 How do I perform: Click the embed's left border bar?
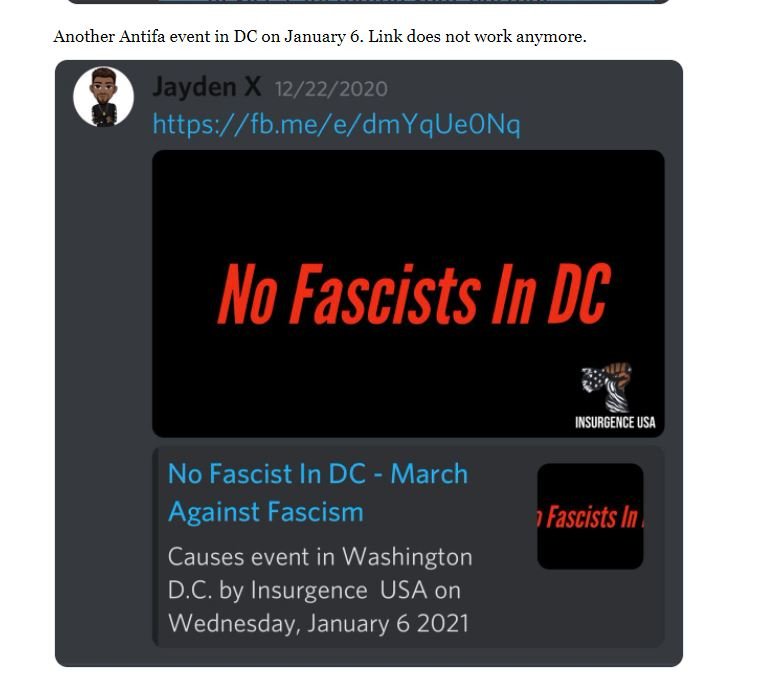(155, 546)
